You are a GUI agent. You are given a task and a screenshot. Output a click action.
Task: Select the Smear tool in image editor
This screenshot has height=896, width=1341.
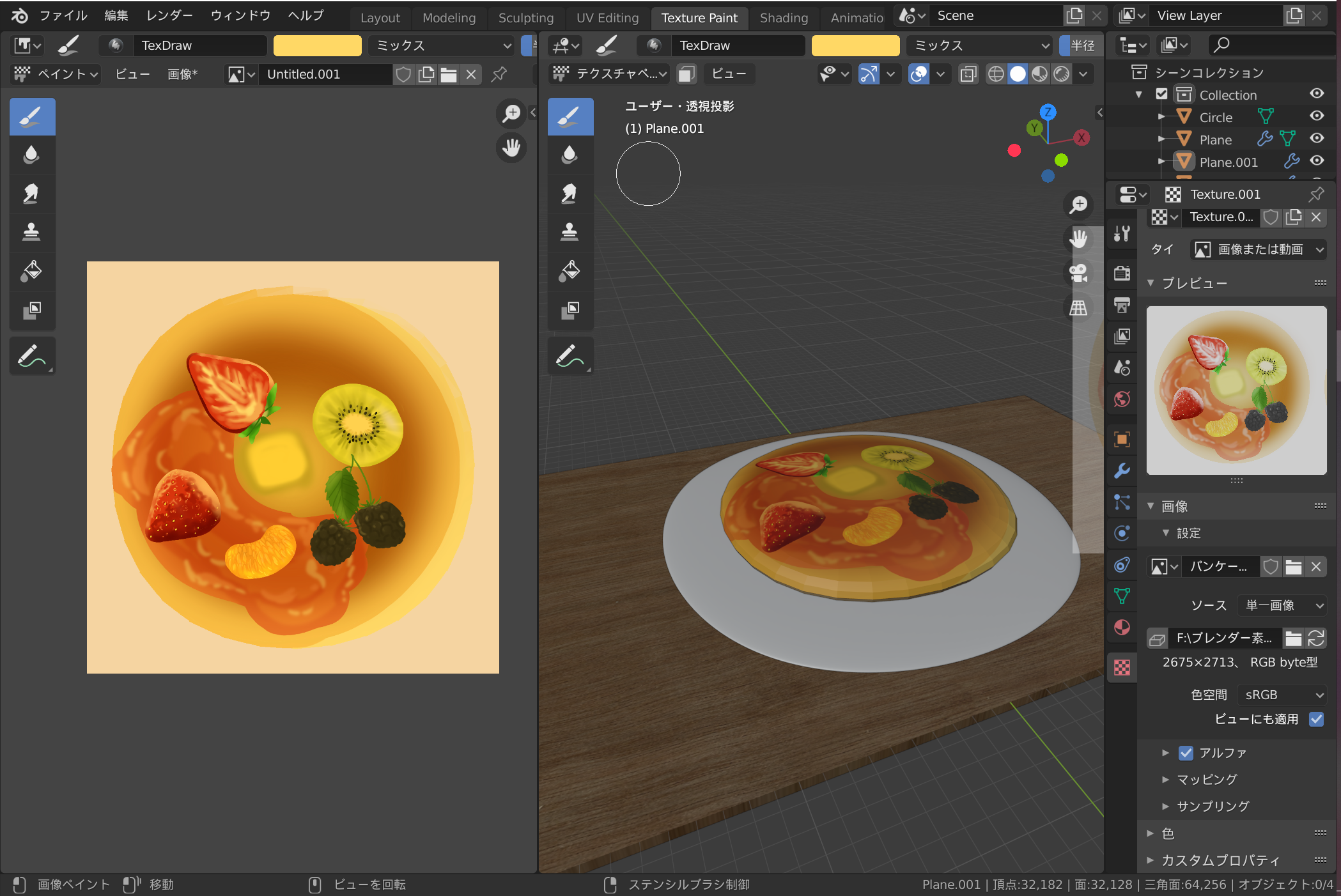31,194
